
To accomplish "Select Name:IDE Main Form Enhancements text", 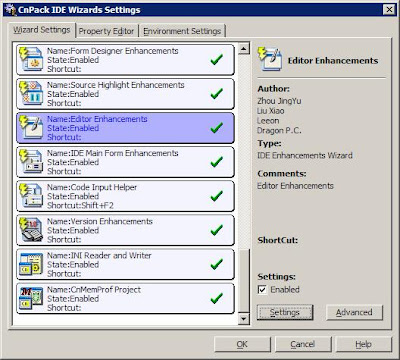I will (x=113, y=153).
